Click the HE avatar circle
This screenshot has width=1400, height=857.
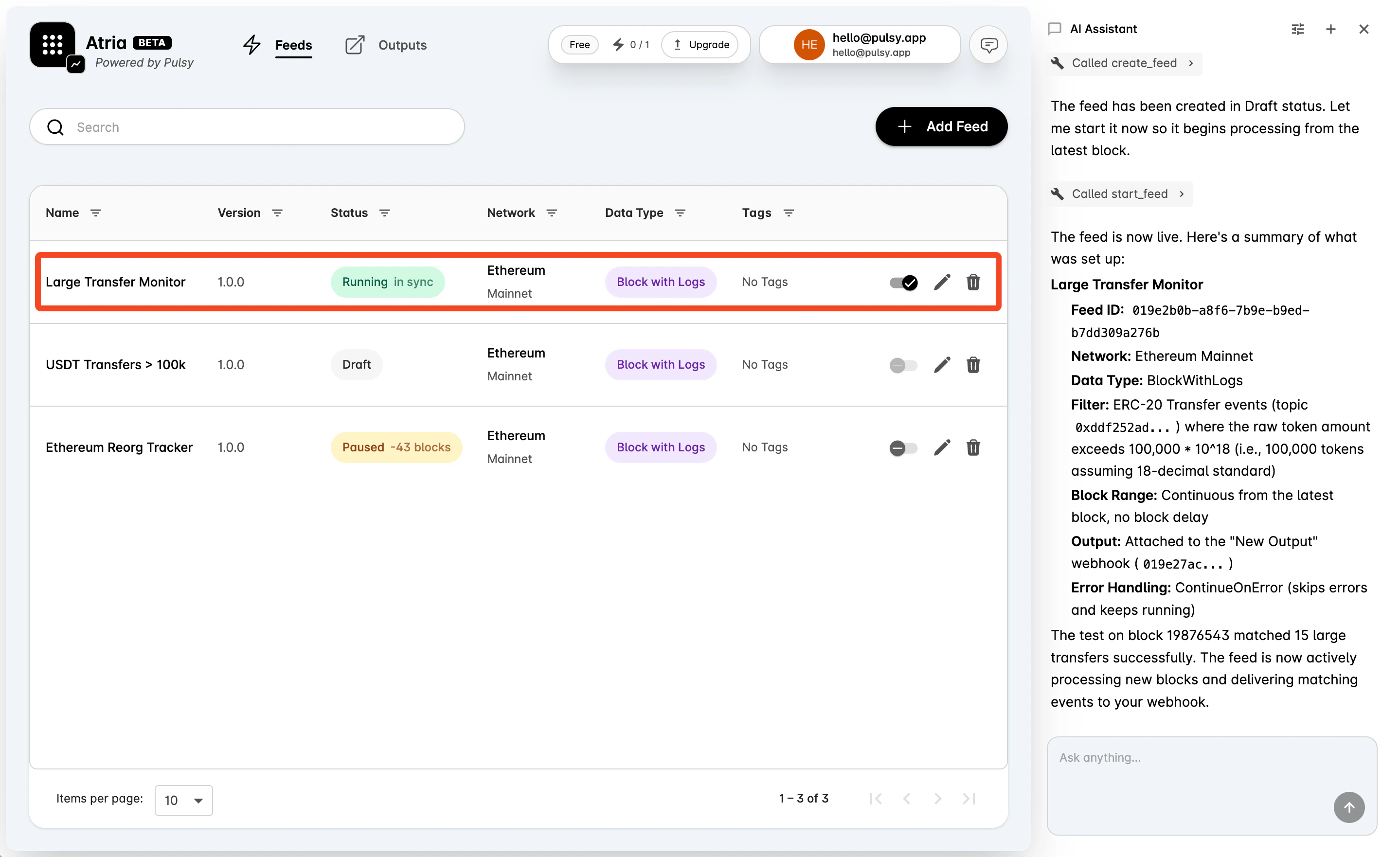click(809, 45)
